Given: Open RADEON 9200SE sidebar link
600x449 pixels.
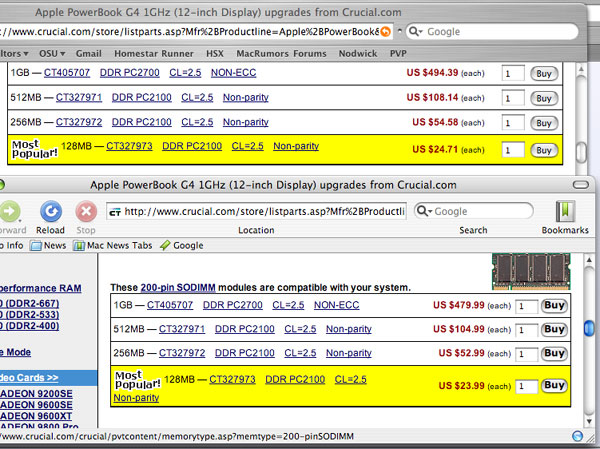Looking at the screenshot, I should point(36,393).
